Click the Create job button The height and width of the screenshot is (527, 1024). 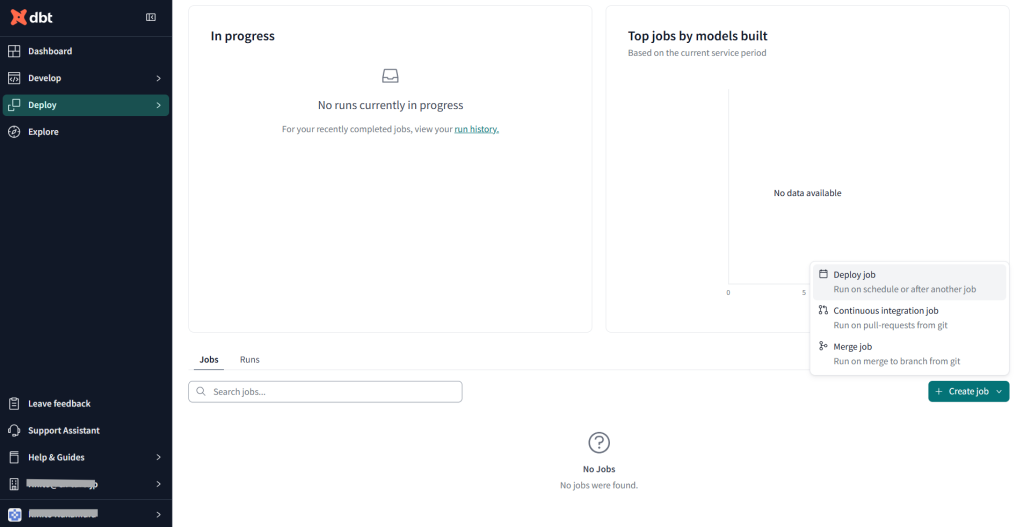click(x=961, y=392)
